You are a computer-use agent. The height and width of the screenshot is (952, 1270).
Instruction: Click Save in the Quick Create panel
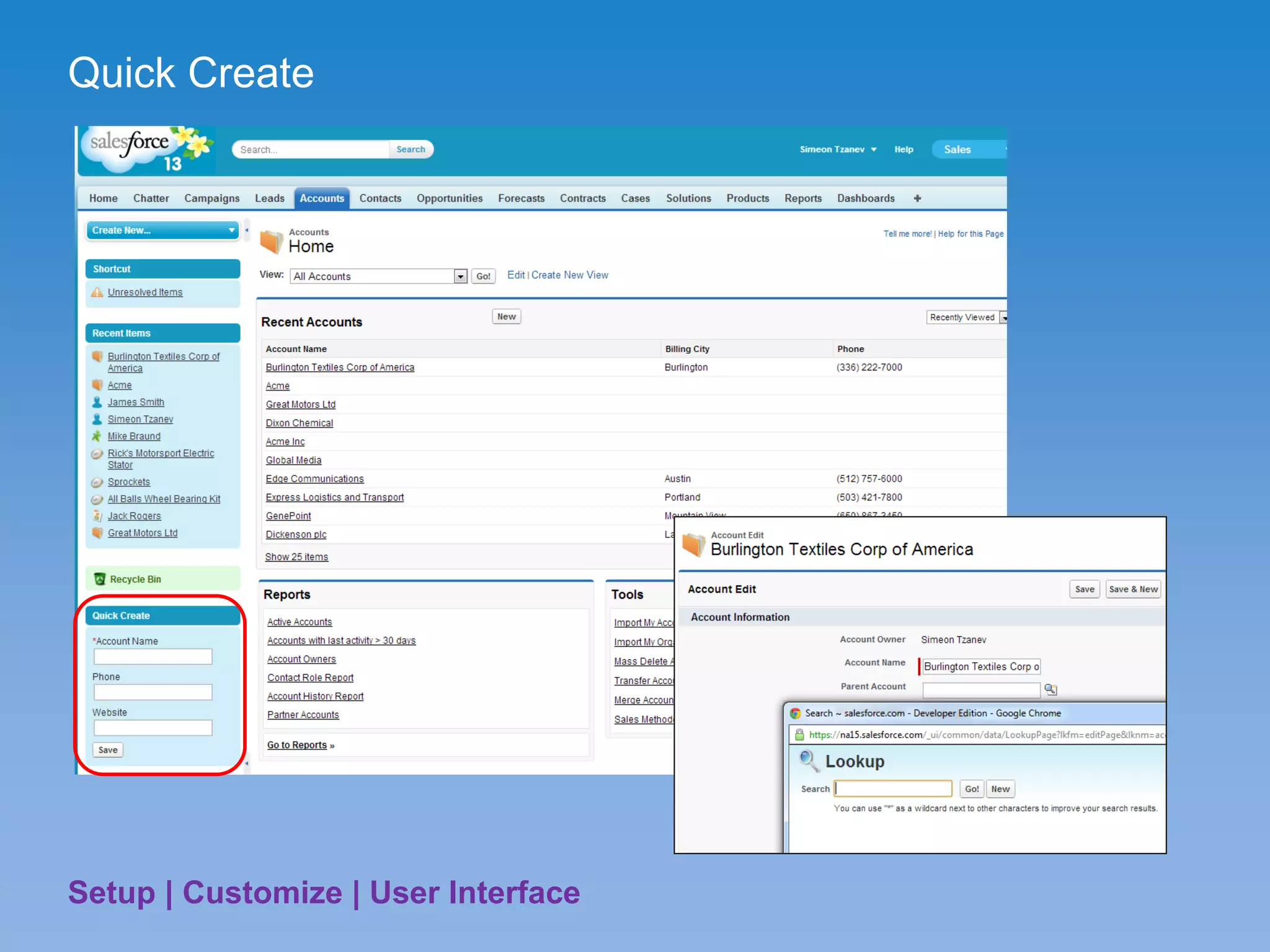(x=108, y=750)
